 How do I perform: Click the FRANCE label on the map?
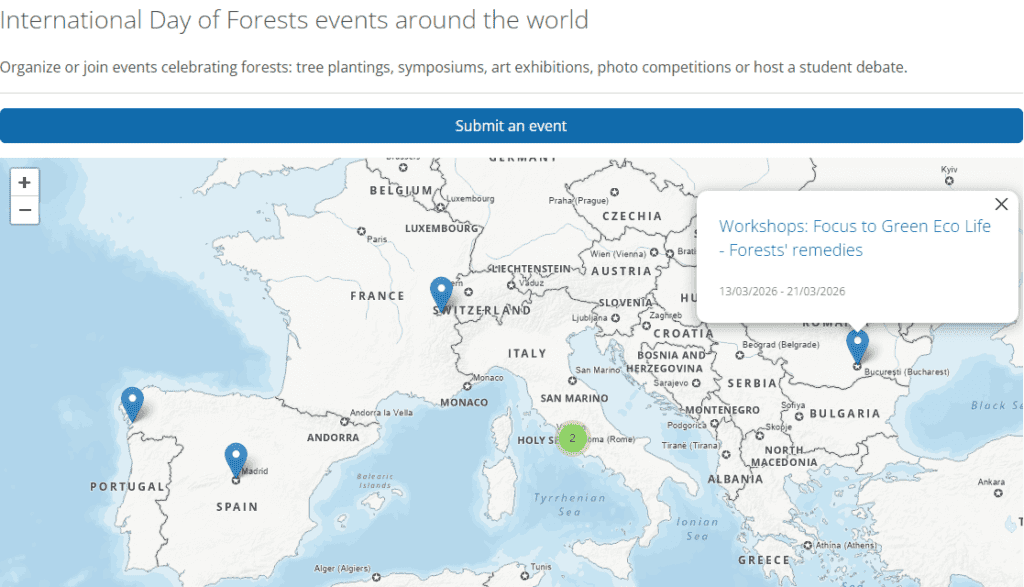[x=377, y=296]
